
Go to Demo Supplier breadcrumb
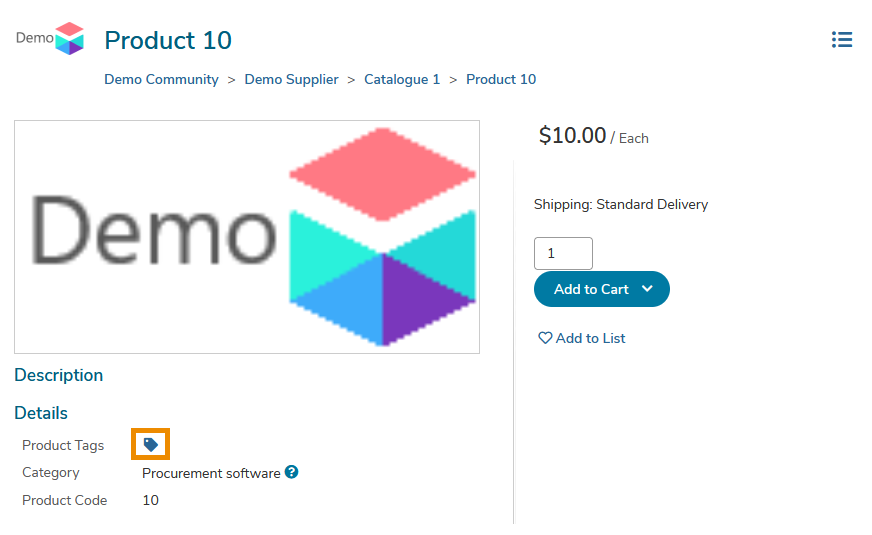point(291,80)
